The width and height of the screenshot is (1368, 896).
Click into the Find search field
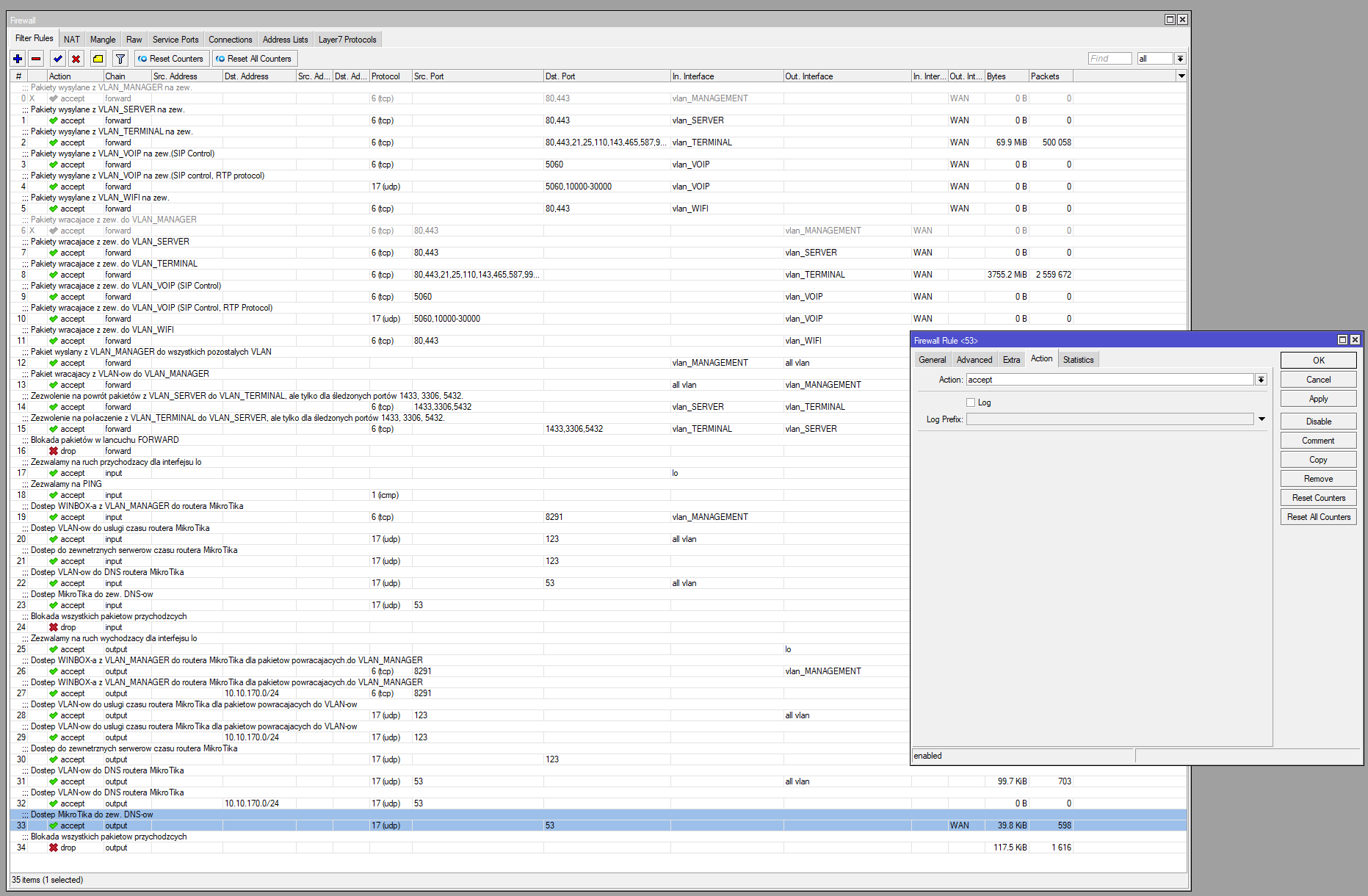pyautogui.click(x=1109, y=59)
